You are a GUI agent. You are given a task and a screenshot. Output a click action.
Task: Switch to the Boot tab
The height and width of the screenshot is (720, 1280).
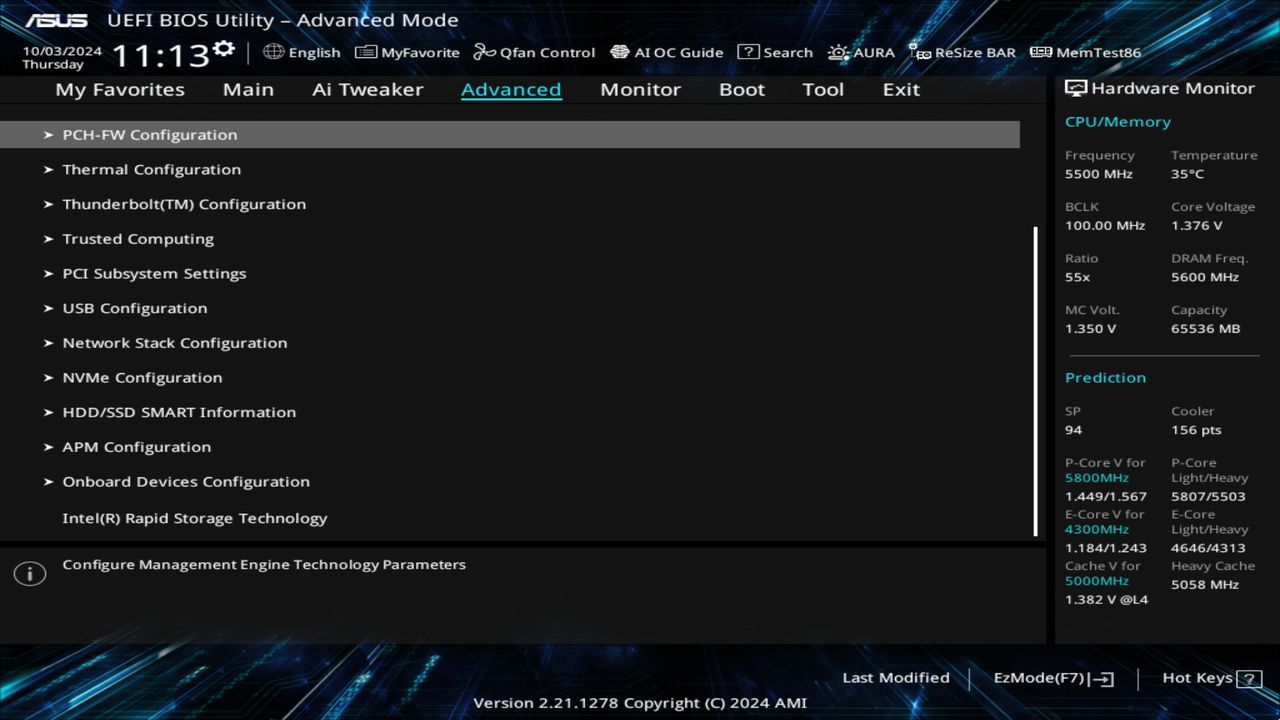point(741,89)
